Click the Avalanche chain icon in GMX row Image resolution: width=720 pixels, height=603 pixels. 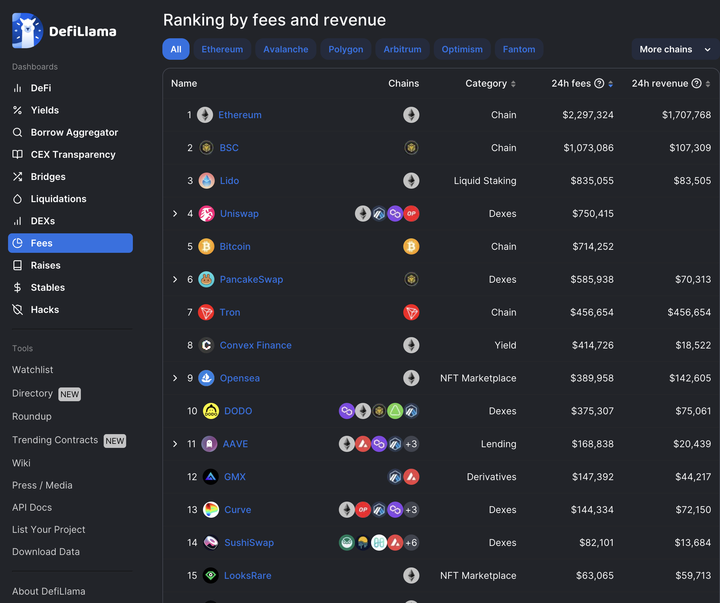point(411,477)
